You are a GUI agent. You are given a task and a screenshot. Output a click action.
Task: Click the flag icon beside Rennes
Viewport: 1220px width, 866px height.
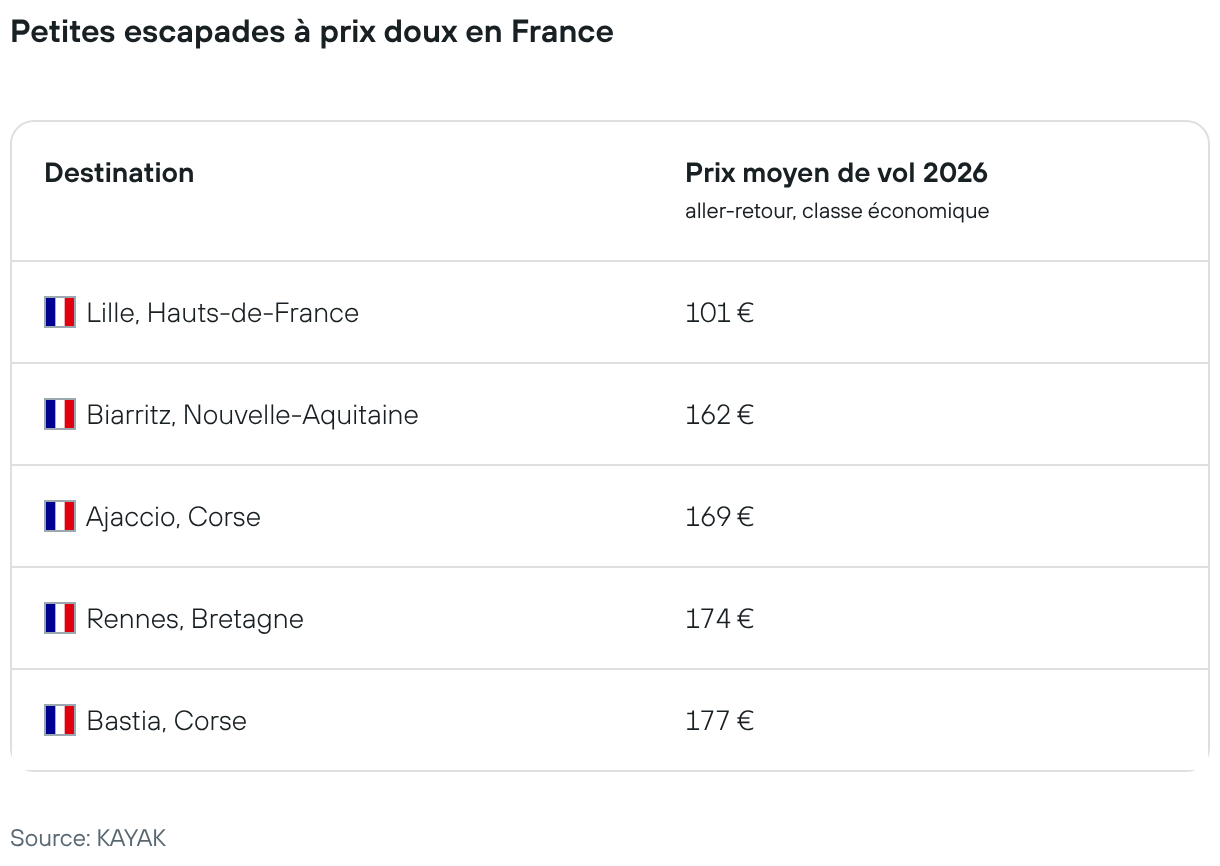[60, 618]
